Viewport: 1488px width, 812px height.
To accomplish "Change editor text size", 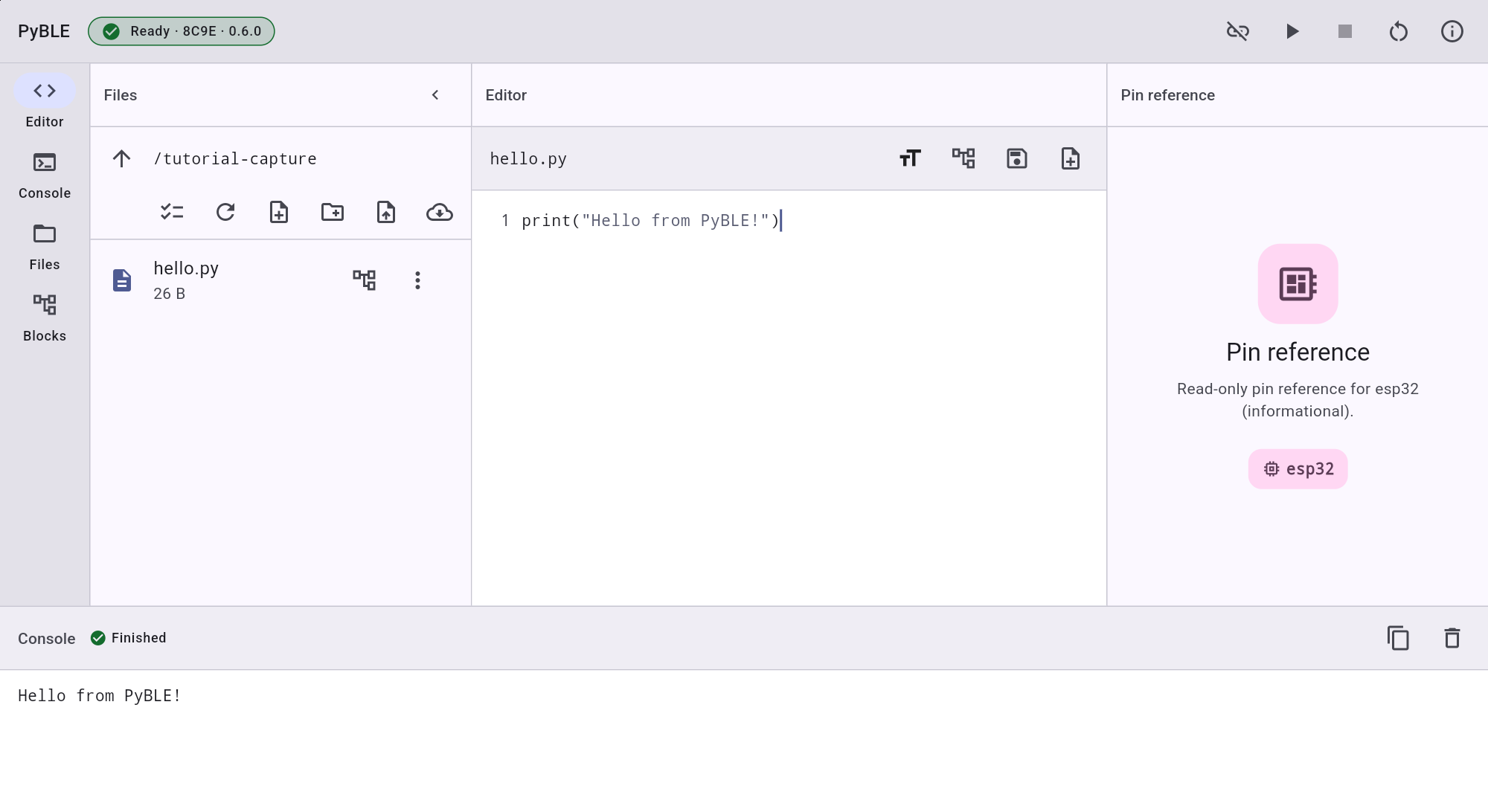I will coord(910,158).
